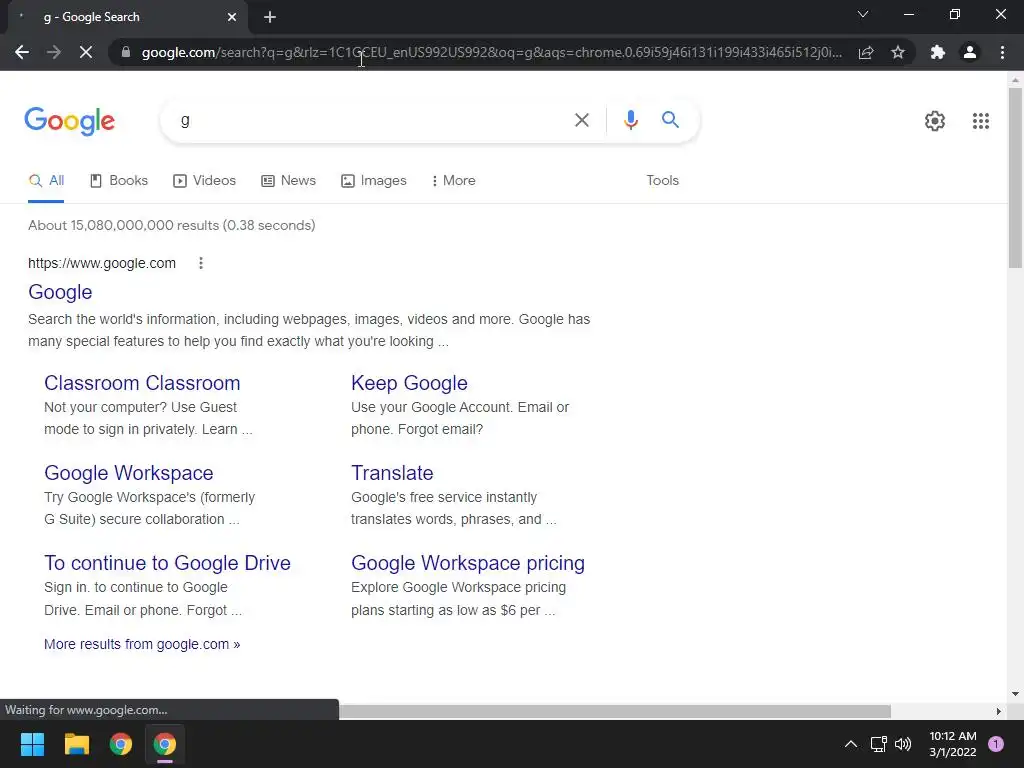Image resolution: width=1024 pixels, height=768 pixels.
Task: Open a new tab with the plus button
Action: (x=270, y=17)
